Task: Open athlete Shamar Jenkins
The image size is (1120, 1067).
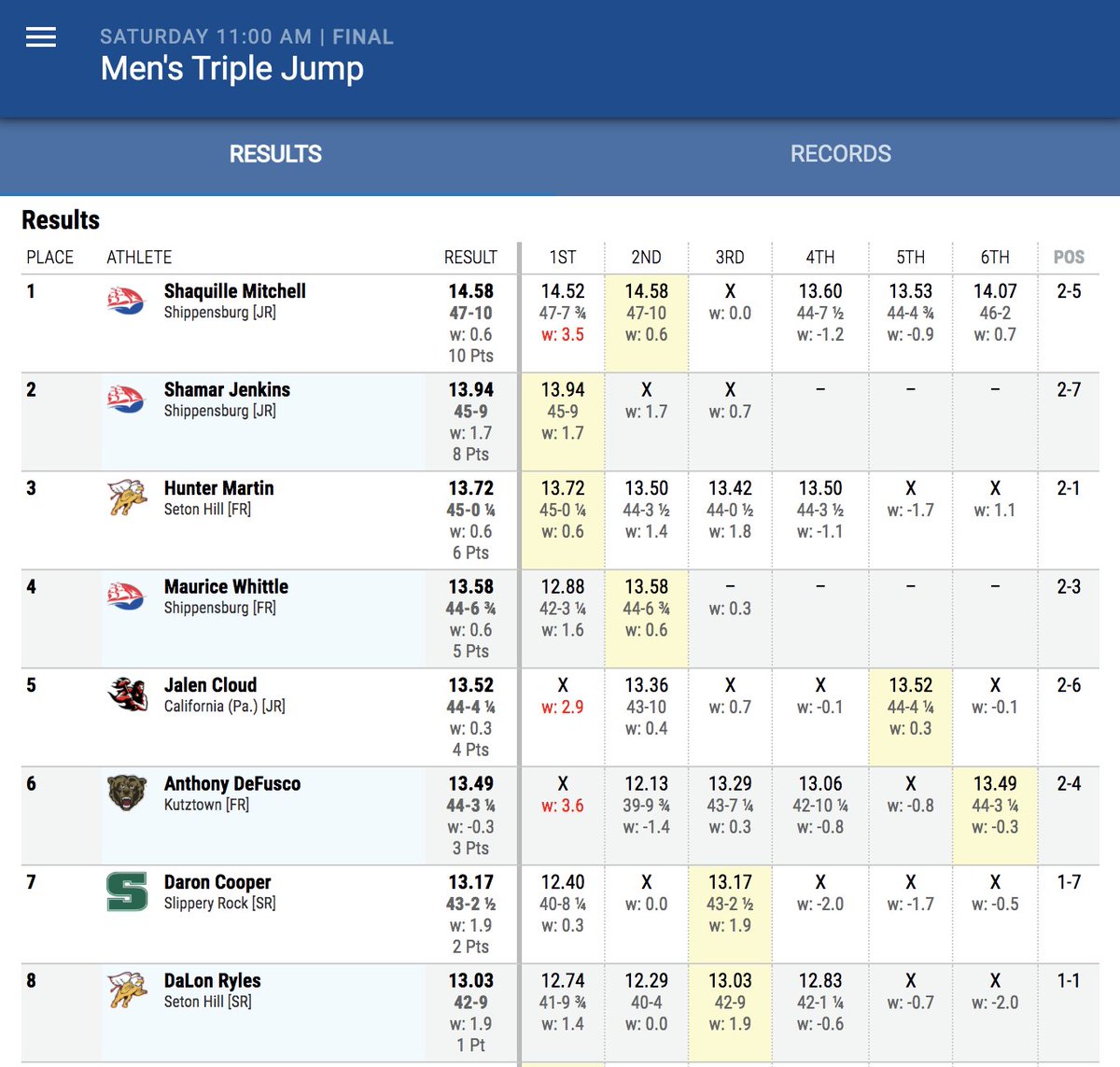Action: (x=227, y=389)
